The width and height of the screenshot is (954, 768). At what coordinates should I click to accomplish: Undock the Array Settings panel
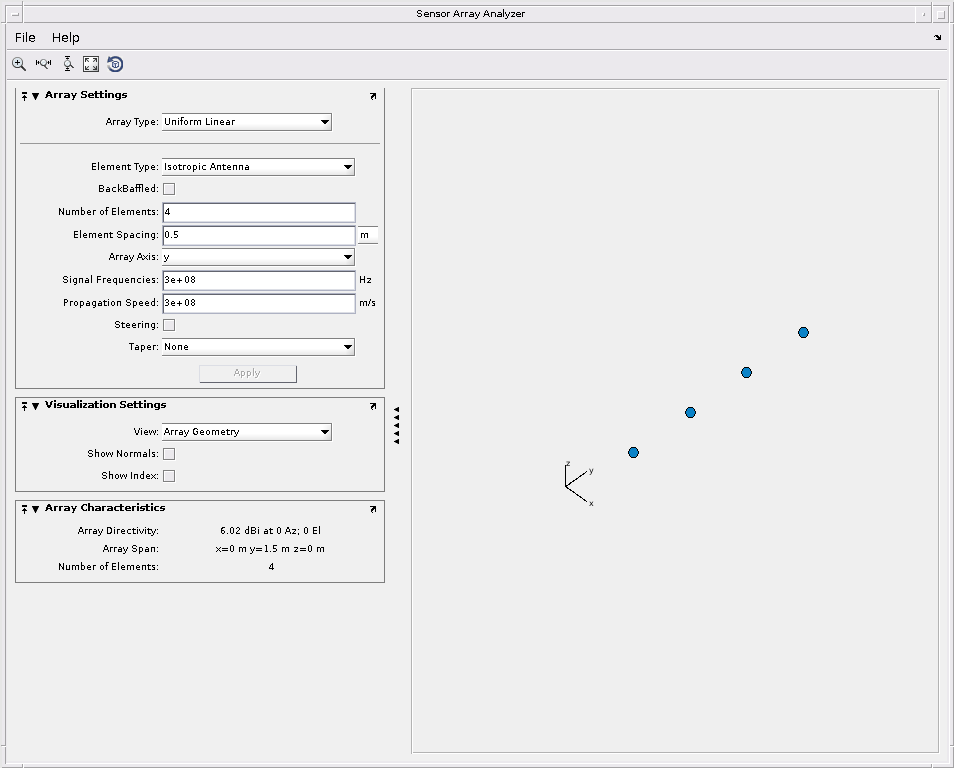[x=373, y=96]
